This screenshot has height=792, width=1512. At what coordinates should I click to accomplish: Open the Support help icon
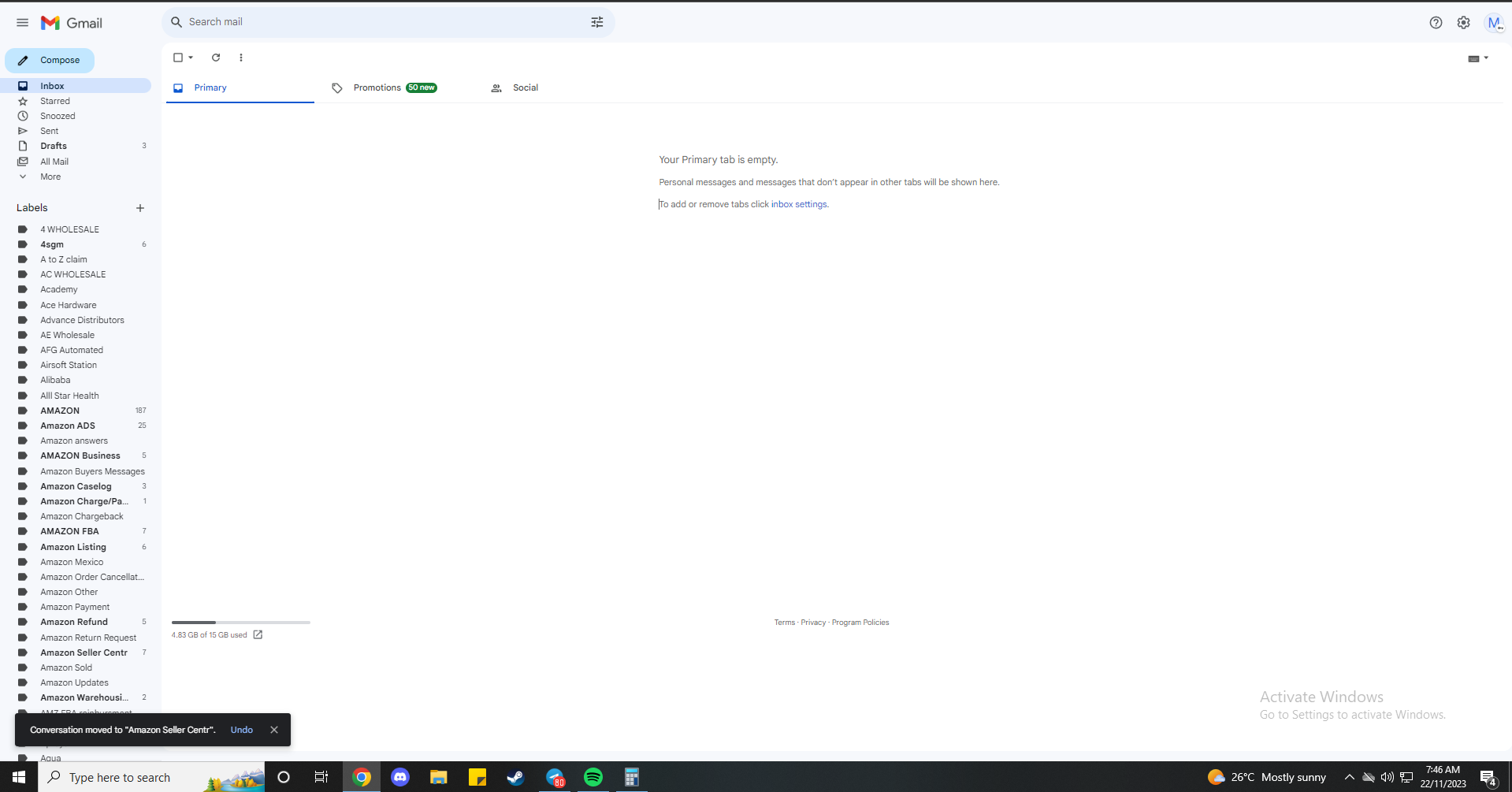point(1436,23)
